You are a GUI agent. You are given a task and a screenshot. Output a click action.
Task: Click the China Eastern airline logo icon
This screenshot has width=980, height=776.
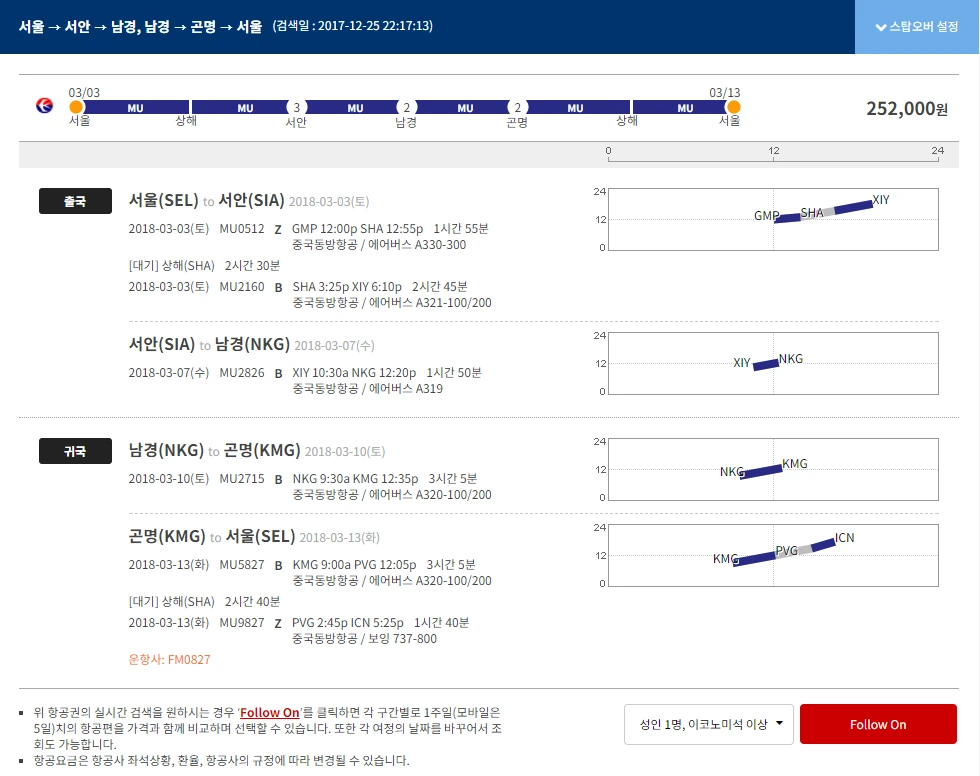click(42, 105)
